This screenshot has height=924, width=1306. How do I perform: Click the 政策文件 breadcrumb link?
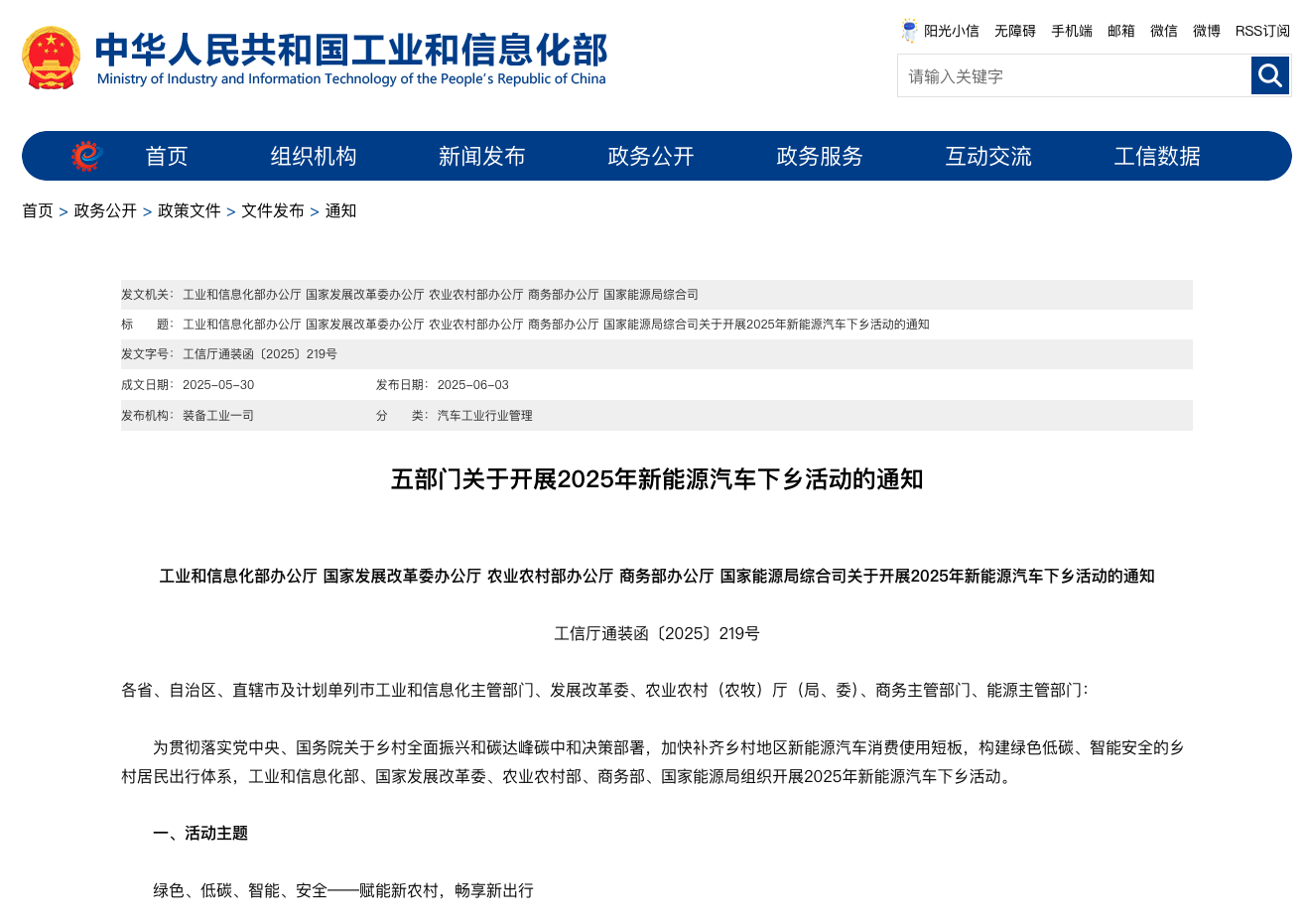point(190,210)
